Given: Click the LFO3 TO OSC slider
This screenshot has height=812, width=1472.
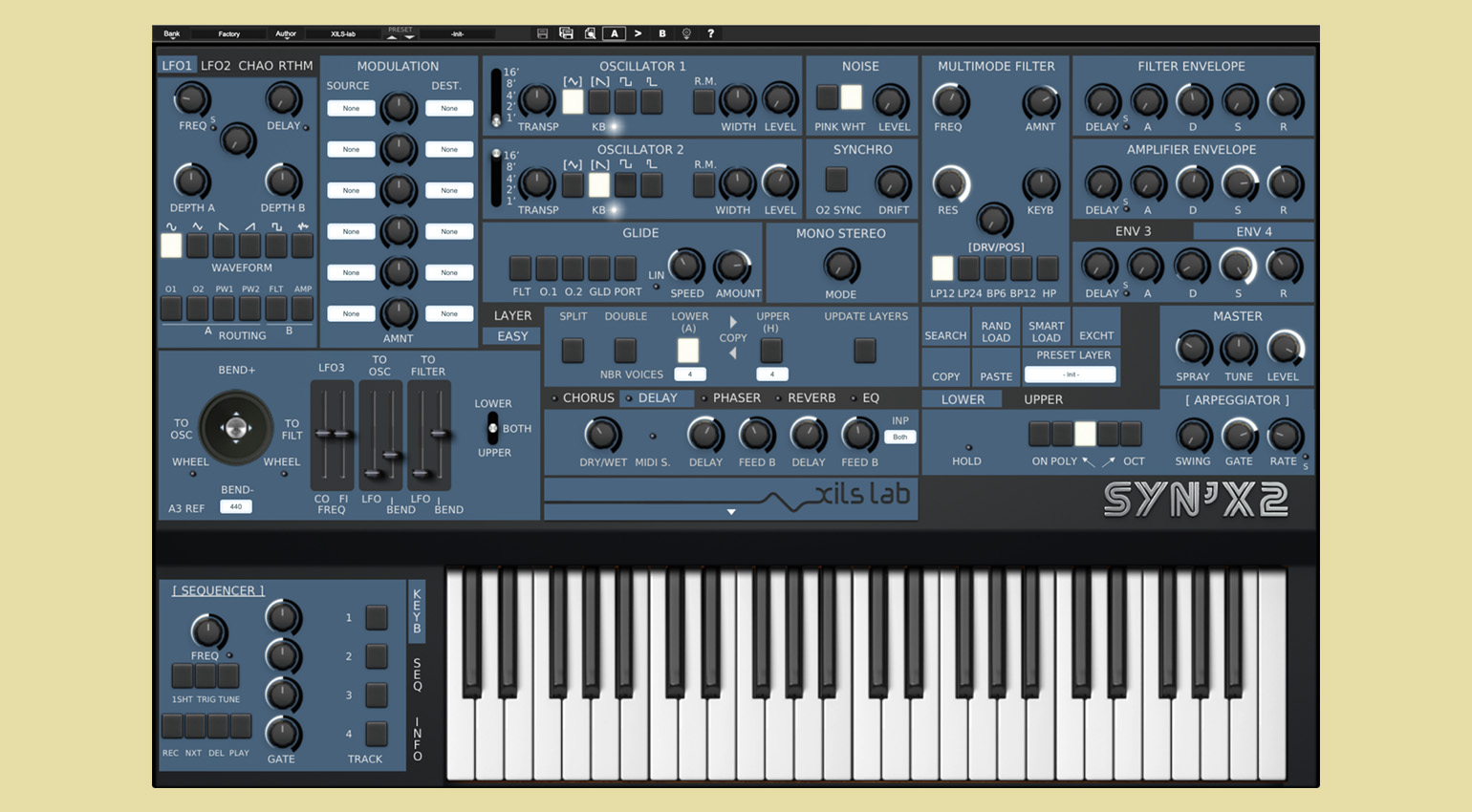Looking at the screenshot, I should [380, 435].
